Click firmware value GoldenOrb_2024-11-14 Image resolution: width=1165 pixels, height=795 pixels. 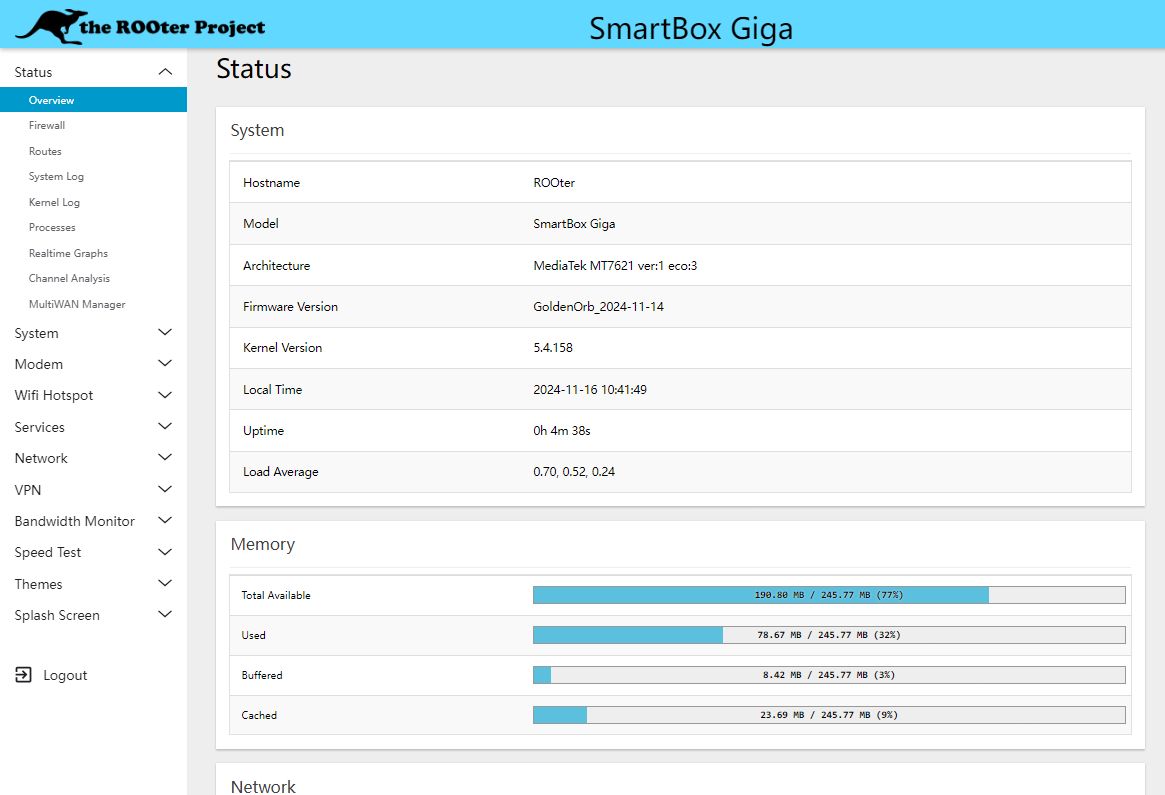[599, 307]
